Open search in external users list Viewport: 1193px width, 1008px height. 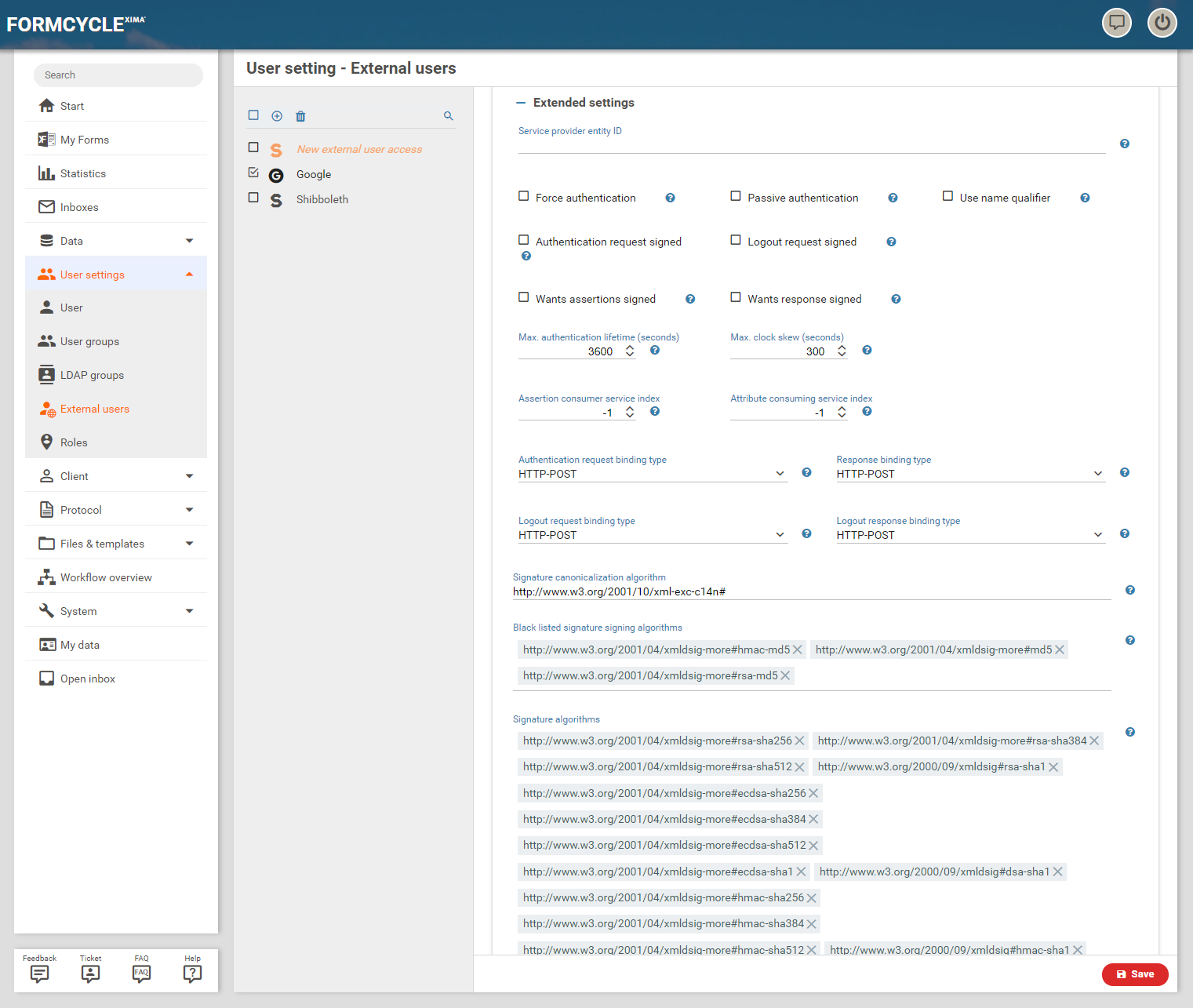point(449,116)
